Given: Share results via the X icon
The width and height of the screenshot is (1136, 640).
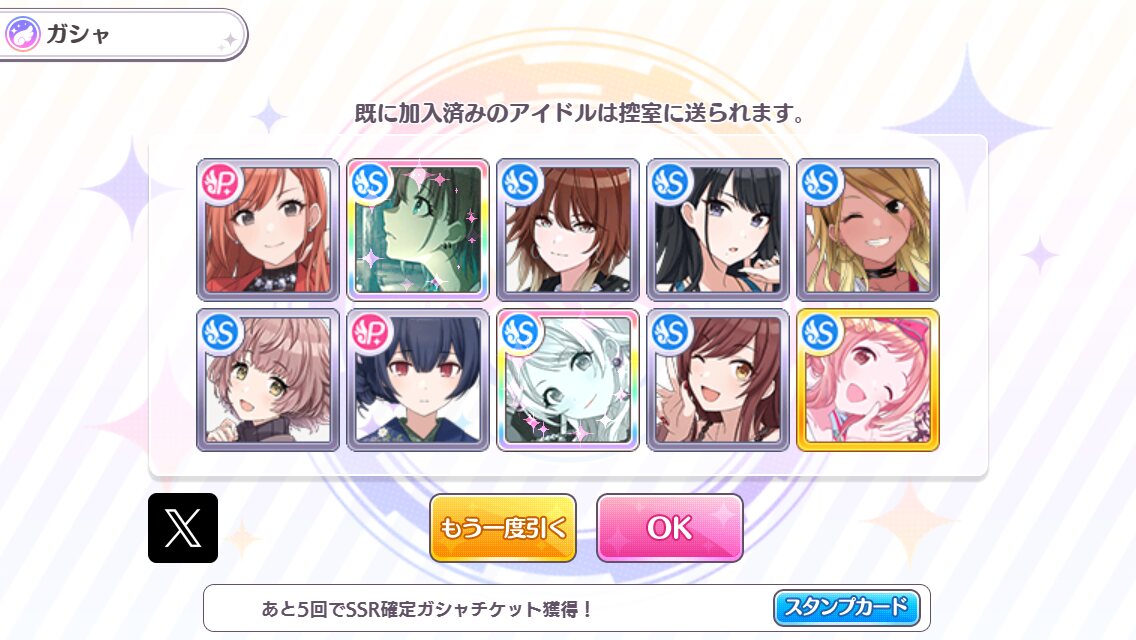Looking at the screenshot, I should (183, 528).
